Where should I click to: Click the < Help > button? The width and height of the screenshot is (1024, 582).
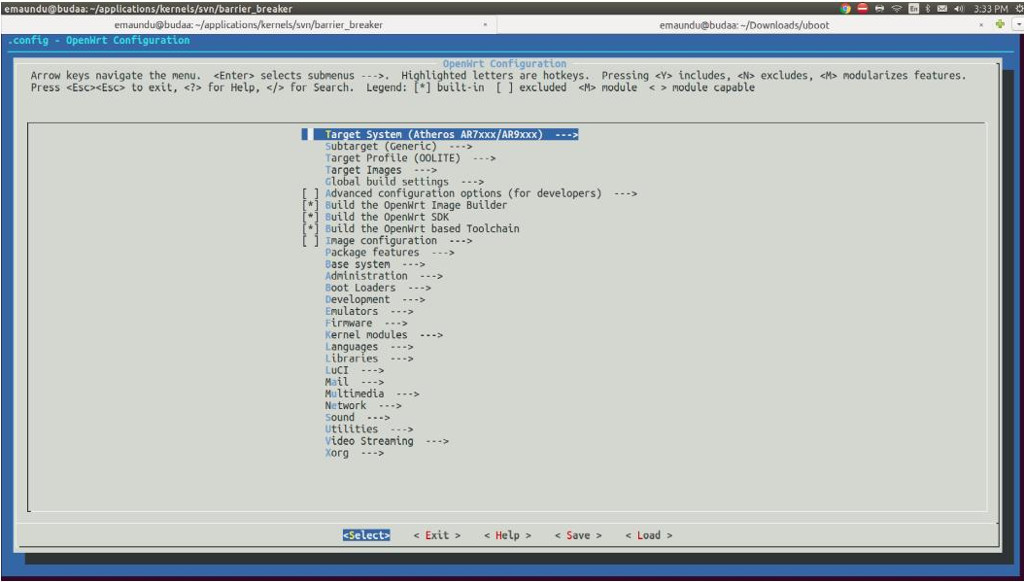tap(507, 535)
